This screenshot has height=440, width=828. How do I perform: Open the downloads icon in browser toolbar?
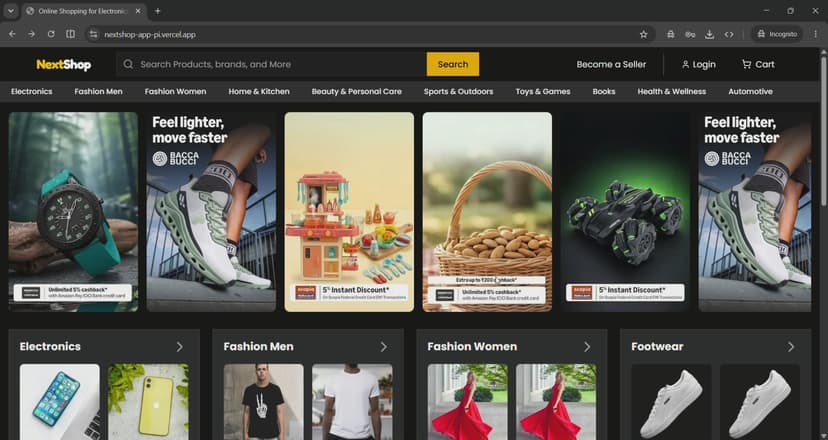tap(709, 34)
